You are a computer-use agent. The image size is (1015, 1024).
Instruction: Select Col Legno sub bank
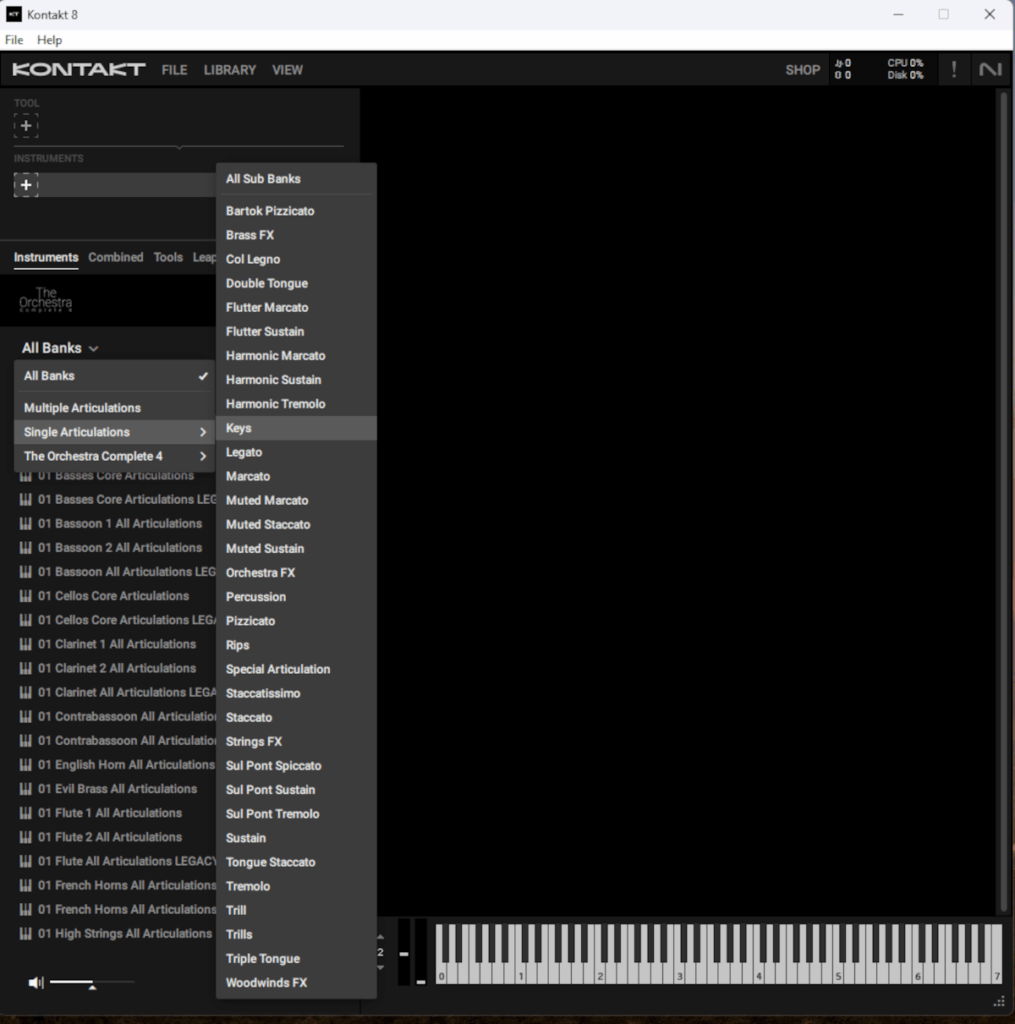(x=296, y=259)
